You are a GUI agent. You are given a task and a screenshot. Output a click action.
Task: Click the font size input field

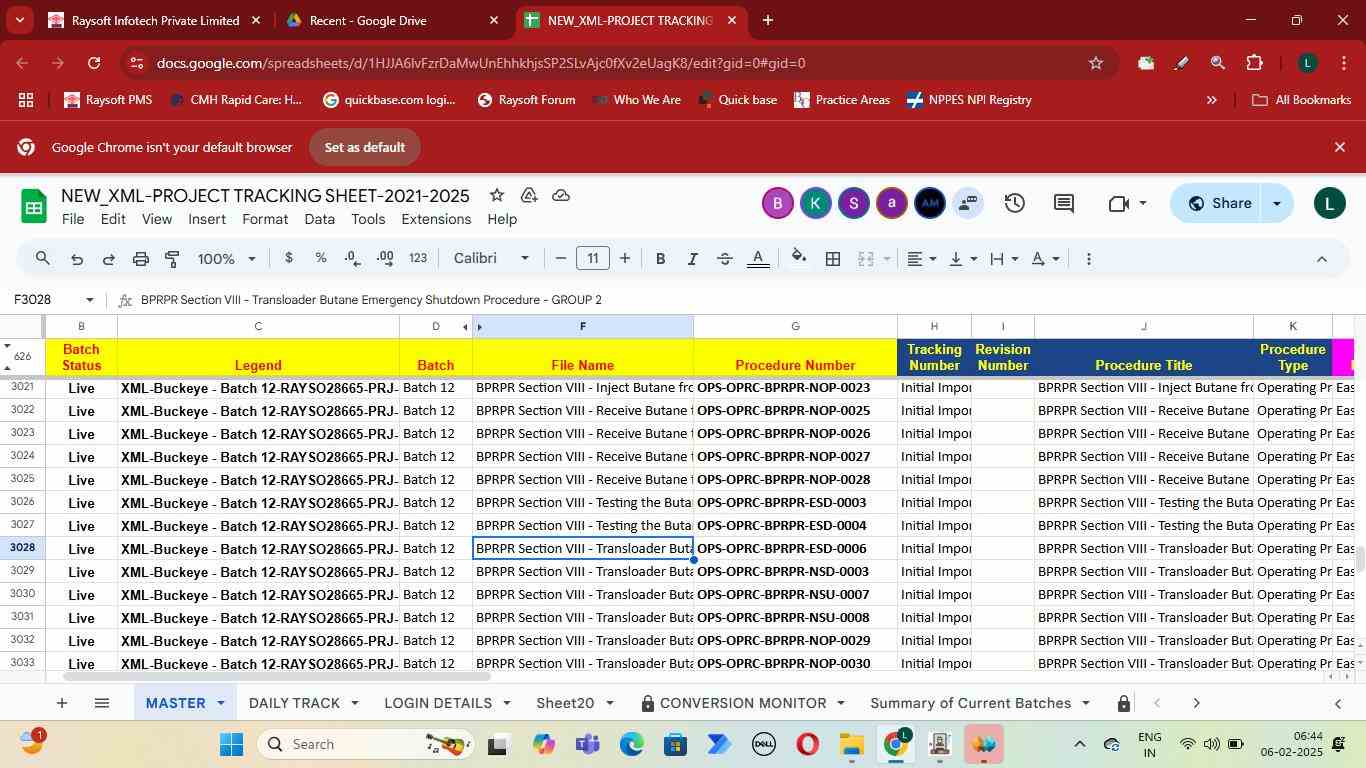pos(593,259)
